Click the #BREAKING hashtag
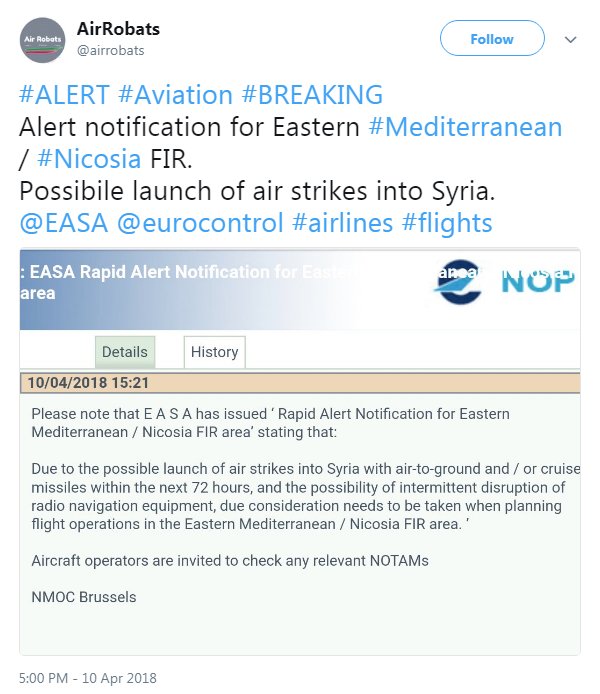The image size is (600, 694). click(312, 95)
